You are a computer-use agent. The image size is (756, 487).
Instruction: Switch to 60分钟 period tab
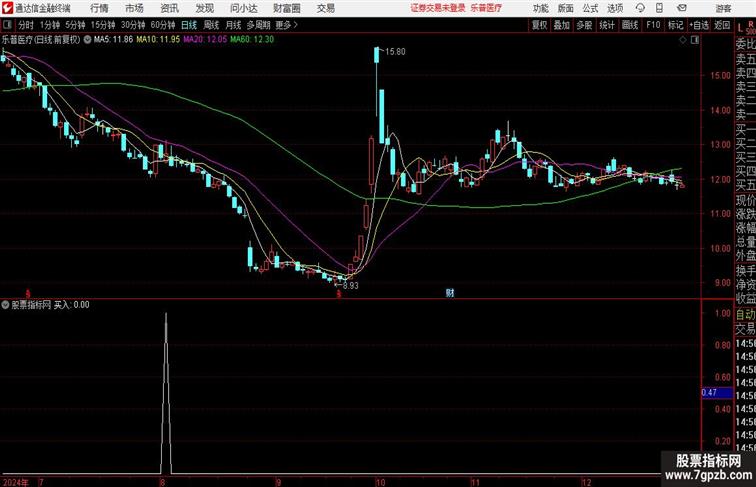pos(163,25)
